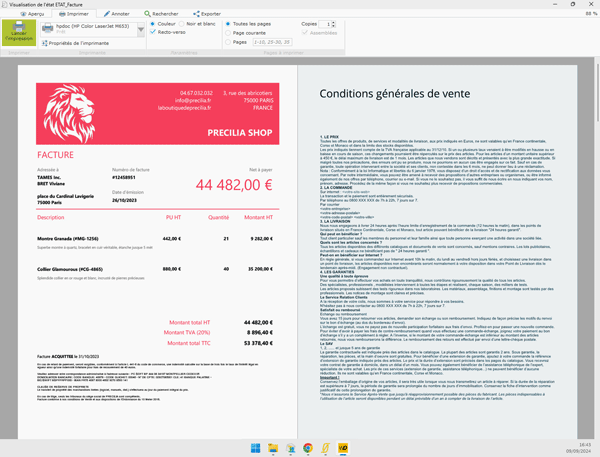Click the green Lancer l'impression button
The height and width of the screenshot is (457, 600).
[x=19, y=30]
